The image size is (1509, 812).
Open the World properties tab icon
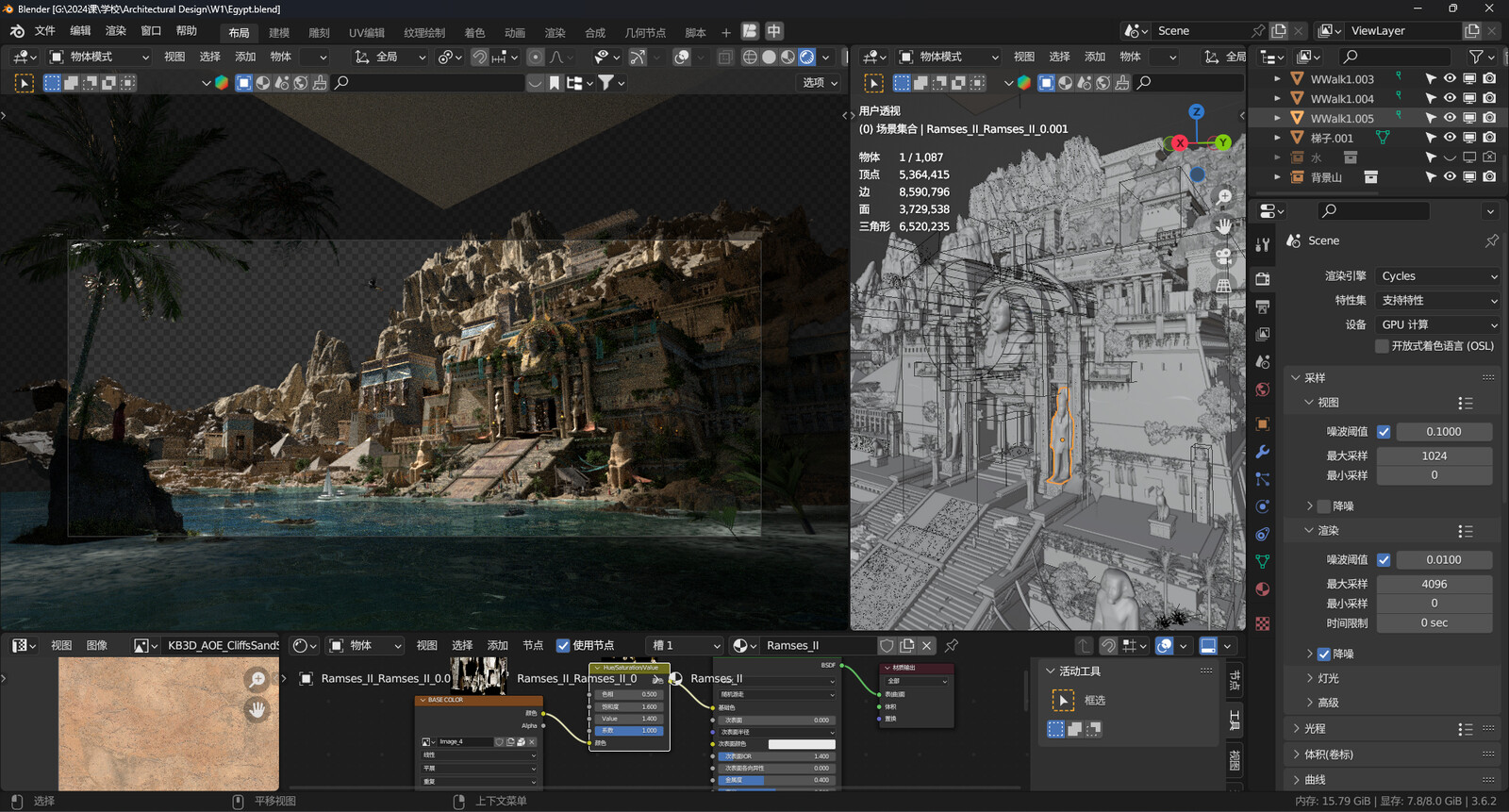click(1263, 389)
